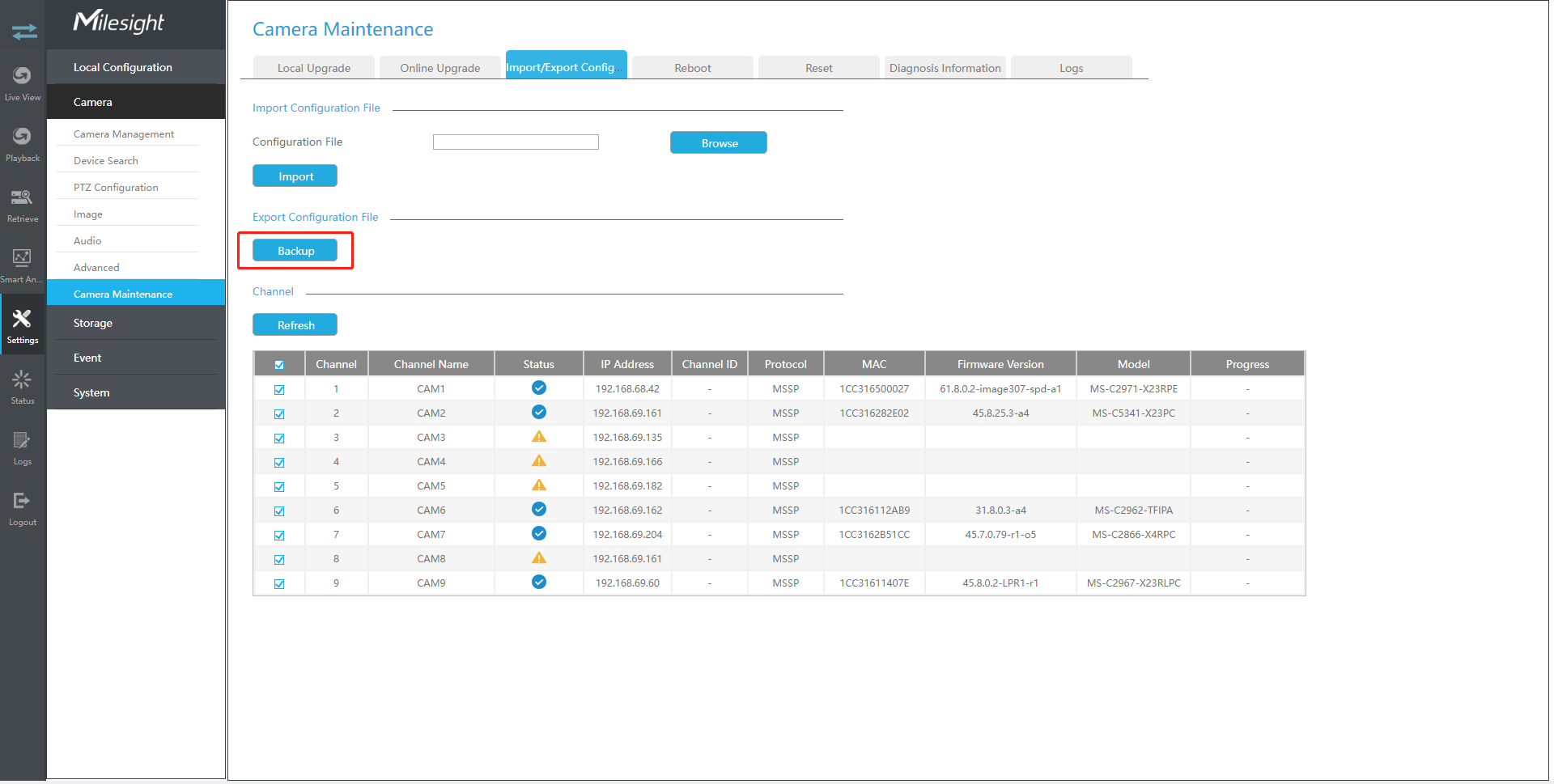Uncheck the checkbox for channel 6 CAM6
1554x784 pixels.
279,511
